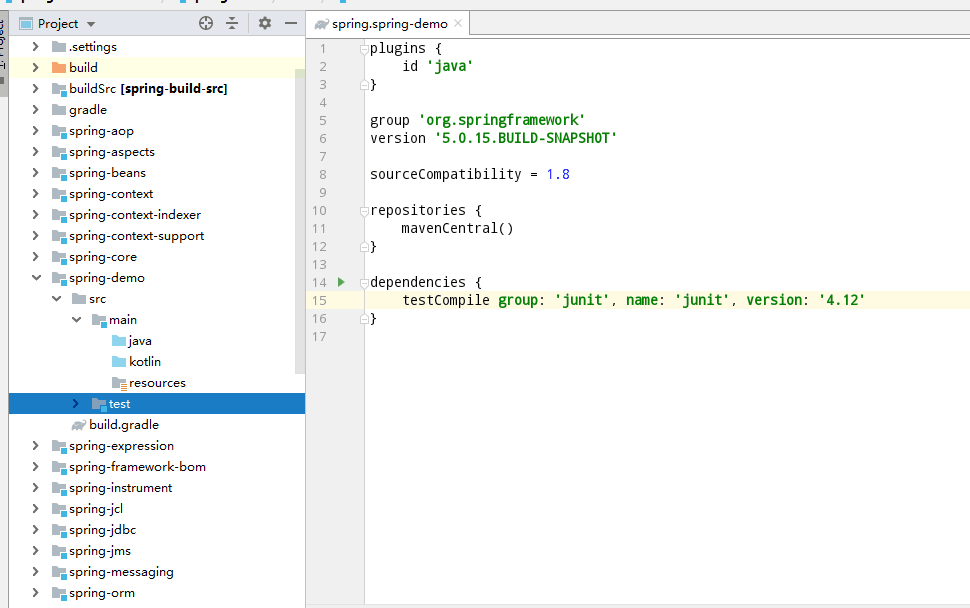
Task: Click the build.gradle file icon
Action: pos(79,425)
